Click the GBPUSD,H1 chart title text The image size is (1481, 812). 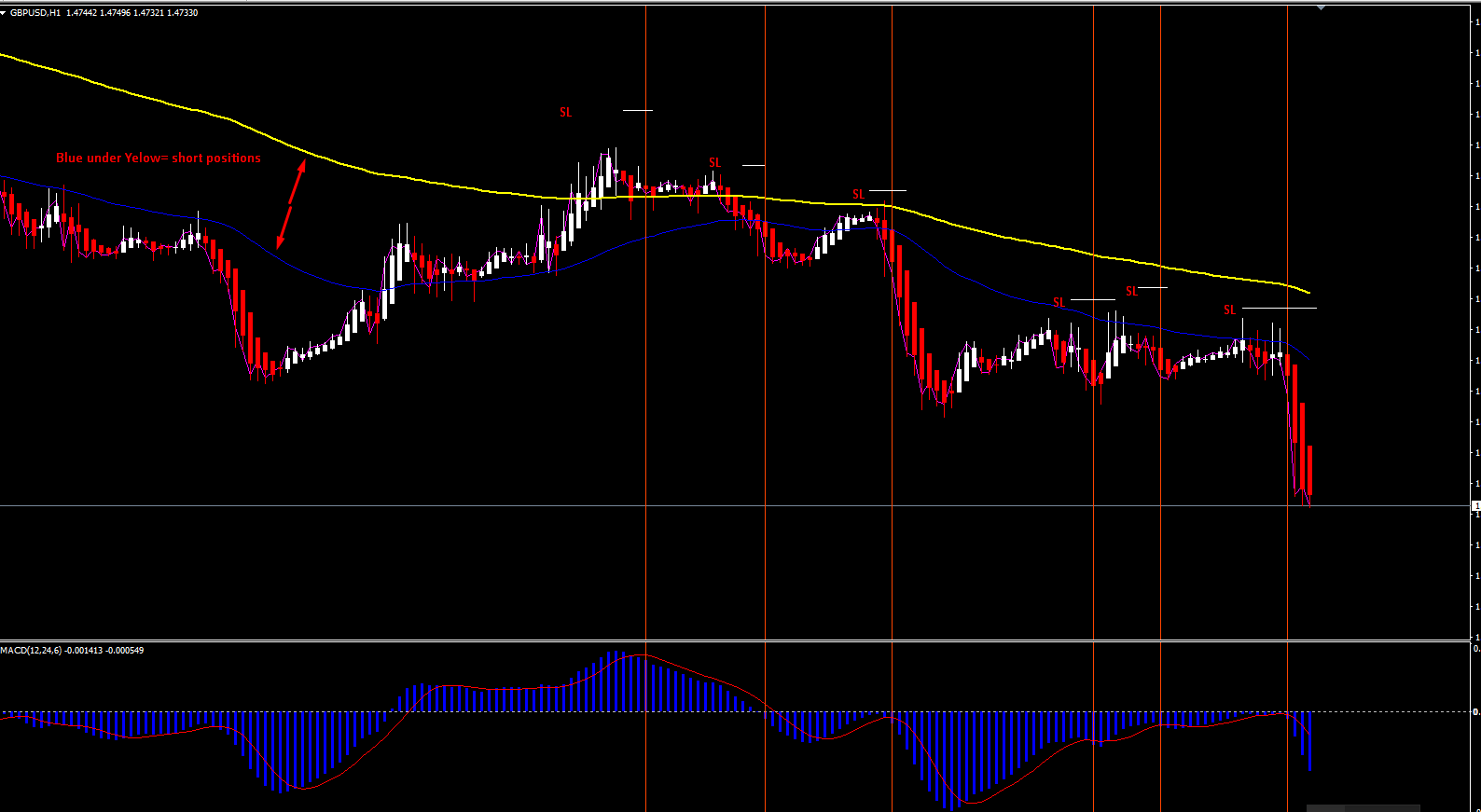click(35, 13)
